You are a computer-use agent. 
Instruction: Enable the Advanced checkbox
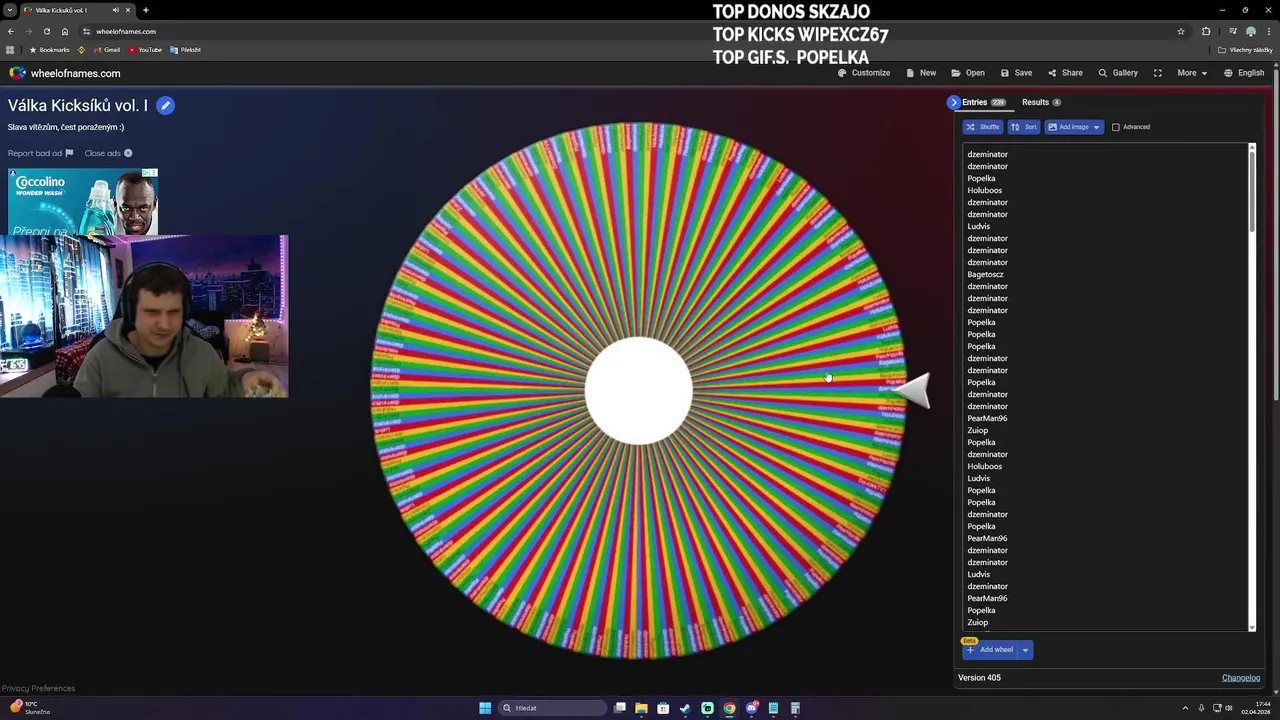coord(1116,127)
